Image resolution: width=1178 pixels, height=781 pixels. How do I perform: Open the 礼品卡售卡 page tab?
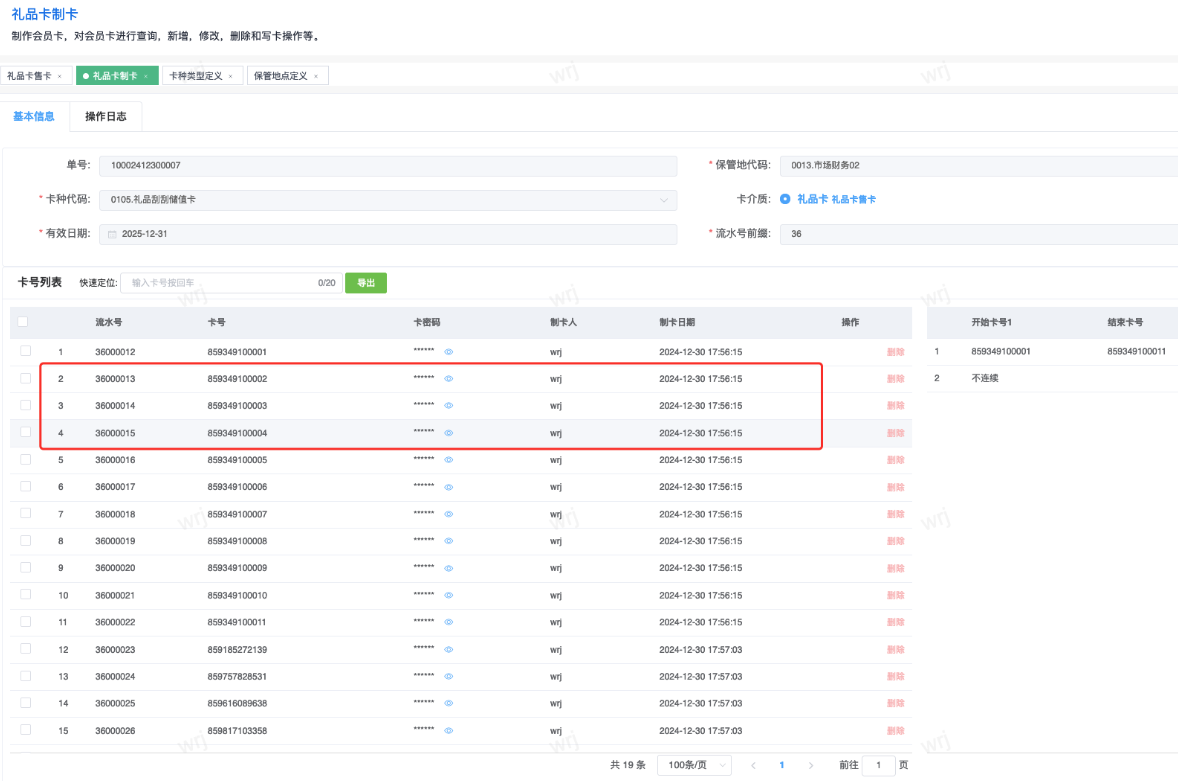(30, 76)
